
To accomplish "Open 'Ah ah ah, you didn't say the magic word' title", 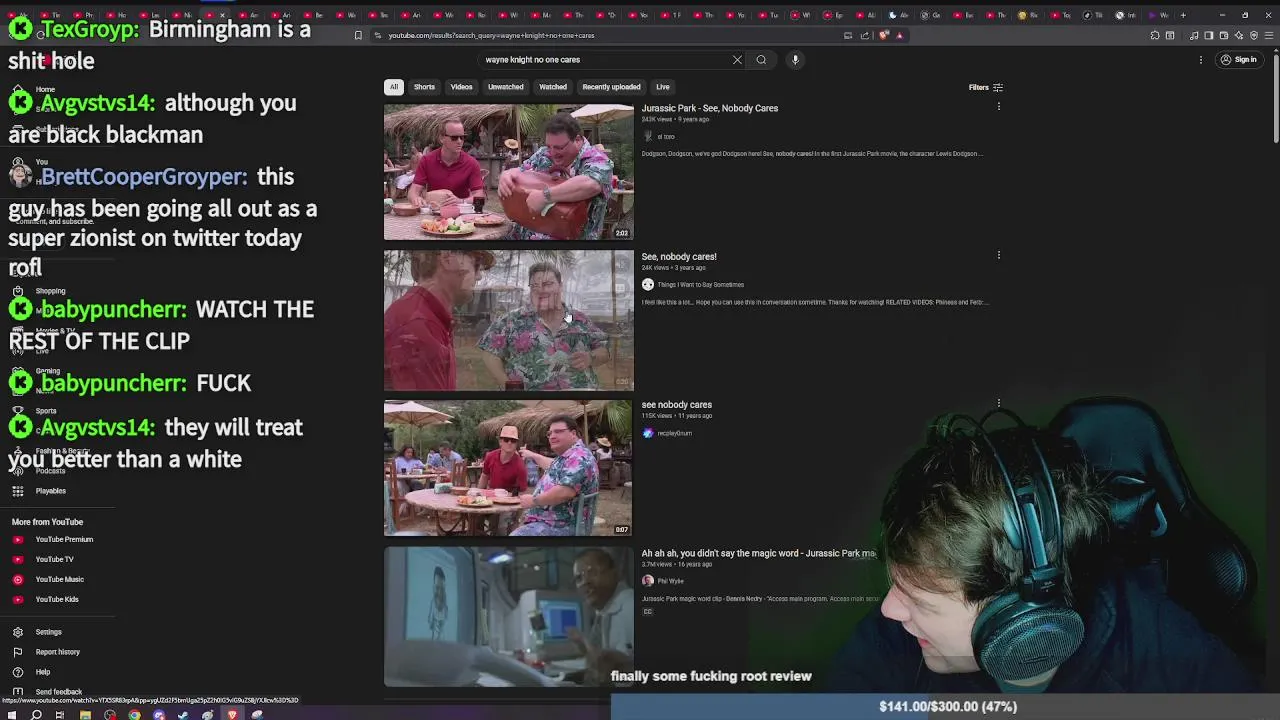I will click(758, 553).
